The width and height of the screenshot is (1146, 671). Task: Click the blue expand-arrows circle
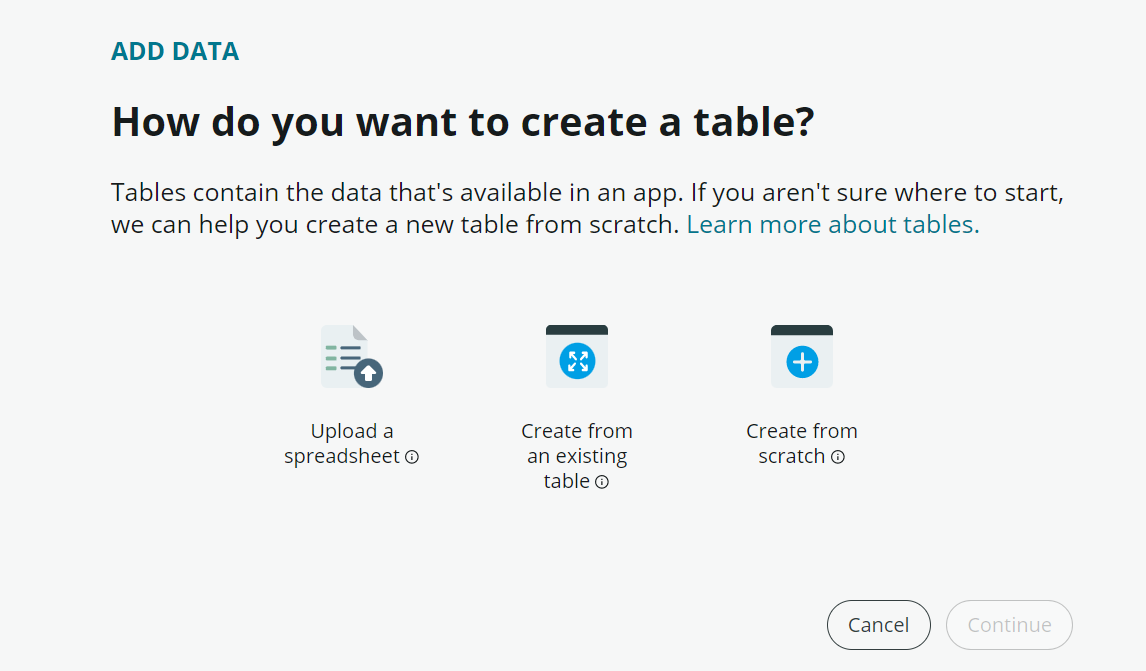577,361
